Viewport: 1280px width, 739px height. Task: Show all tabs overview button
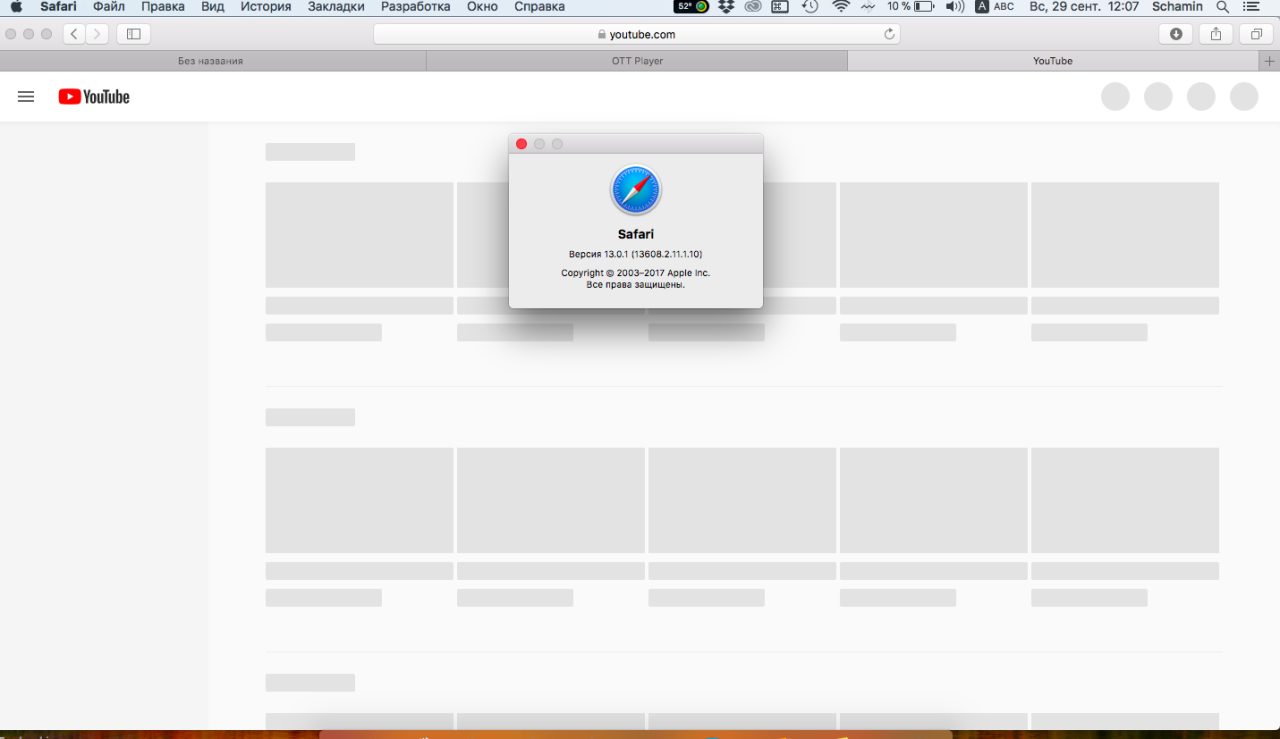[1256, 34]
